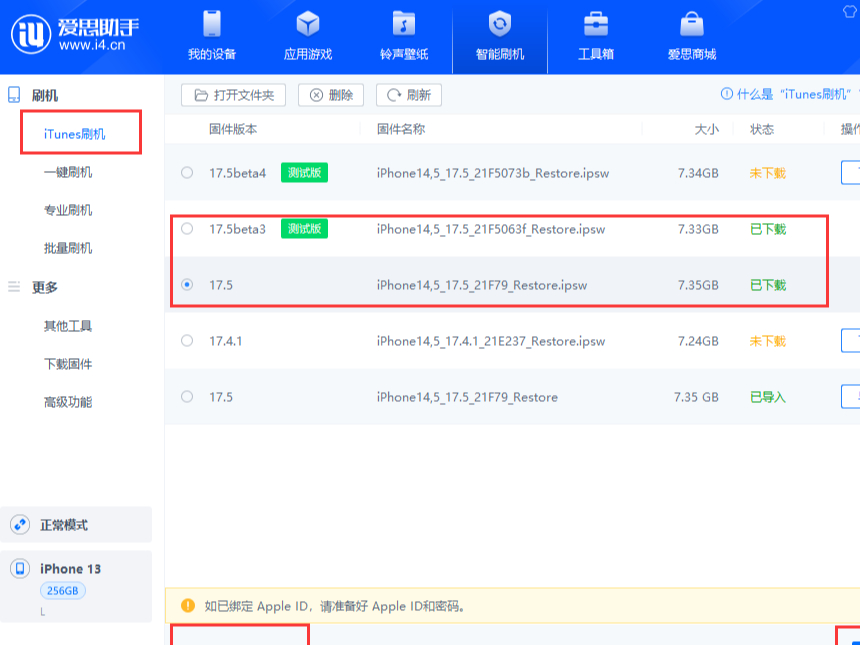This screenshot has width=860, height=645.
Task: Open 批量刷机 in the sidebar
Action: (x=68, y=248)
